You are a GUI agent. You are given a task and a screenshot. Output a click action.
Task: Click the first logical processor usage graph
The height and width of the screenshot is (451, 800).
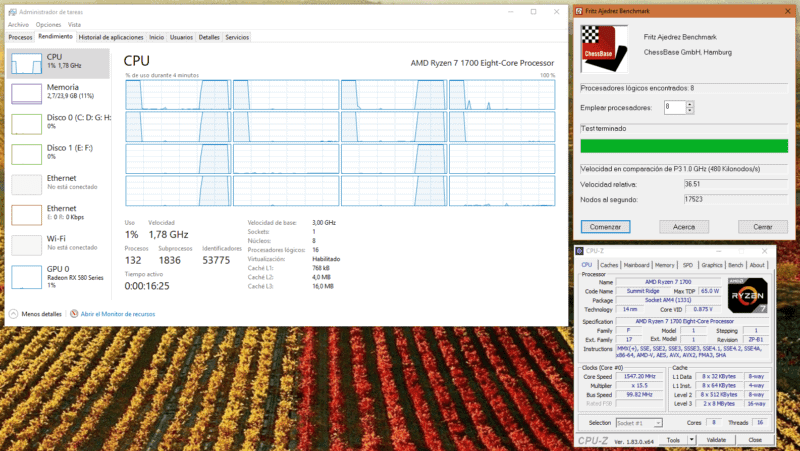click(178, 94)
